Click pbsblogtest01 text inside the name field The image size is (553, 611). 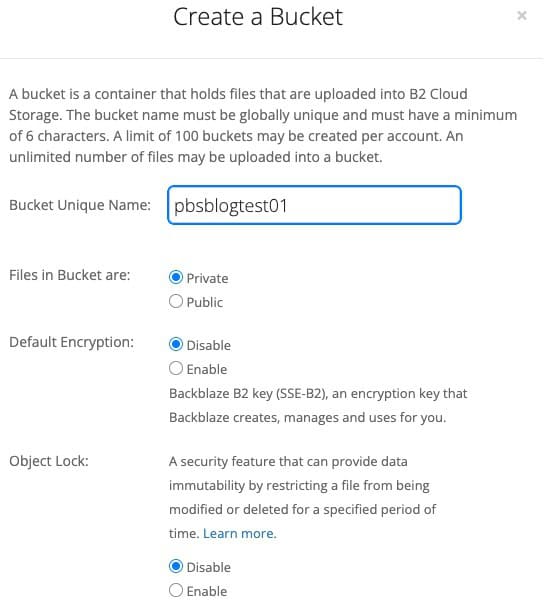[x=231, y=206]
